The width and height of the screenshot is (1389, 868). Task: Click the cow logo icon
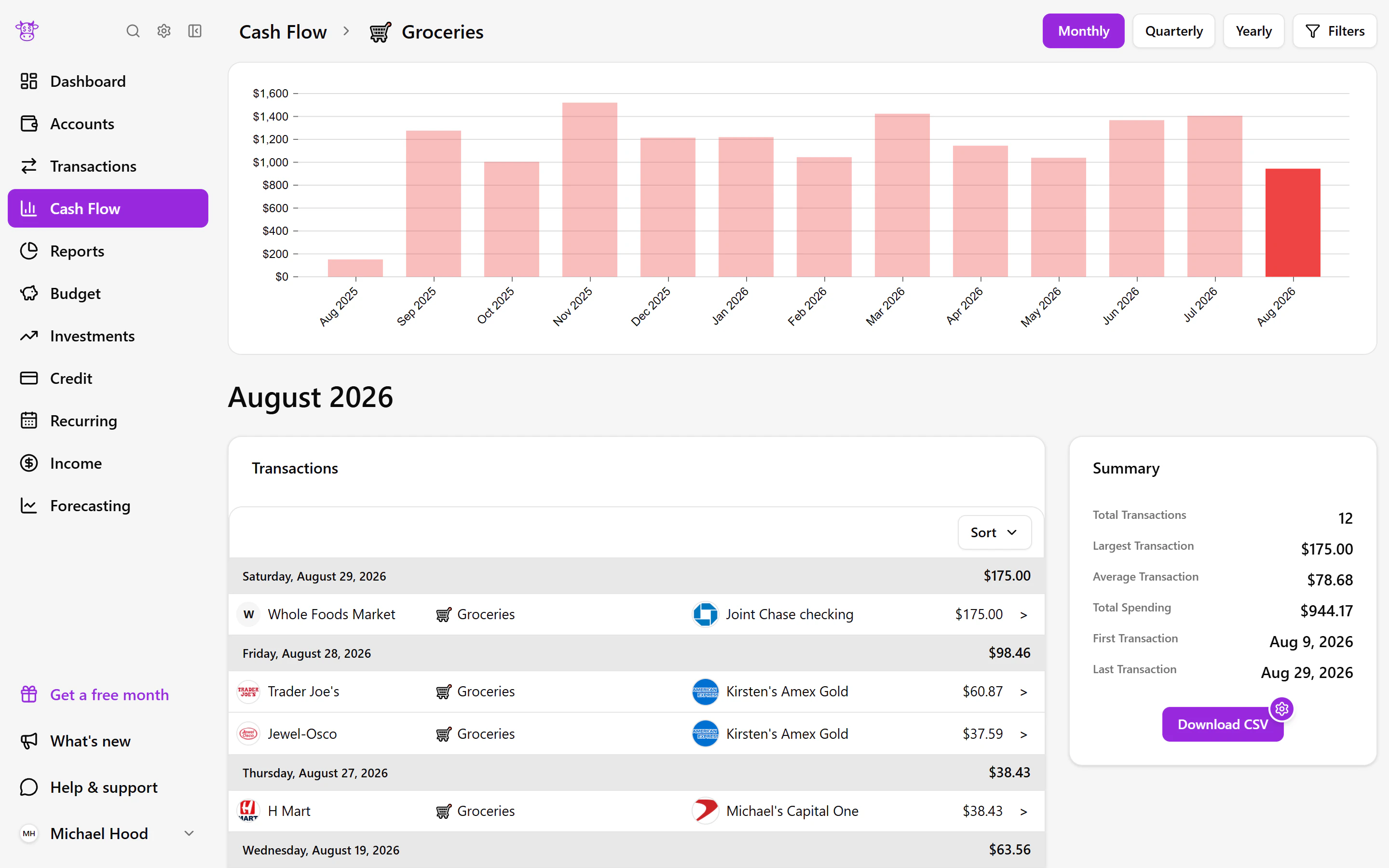point(27,31)
